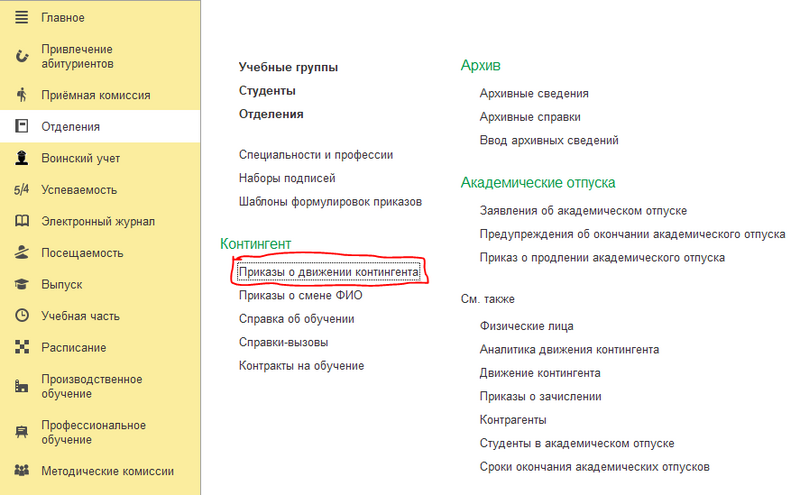The image size is (800, 495).
Task: Switch to the Электронный журнал section
Action: [x=100, y=221]
